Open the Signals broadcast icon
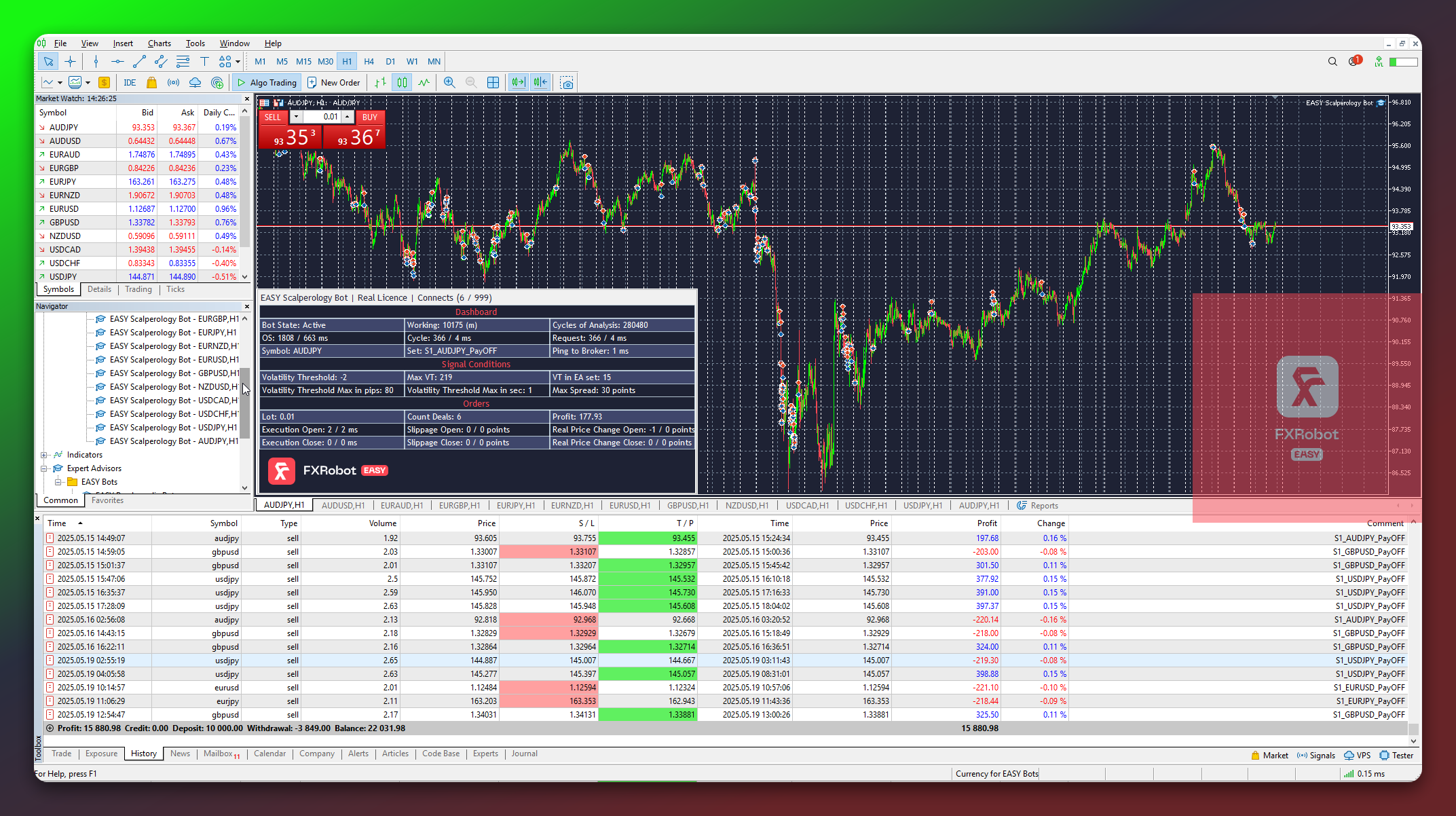This screenshot has width=1456, height=816. tap(174, 83)
